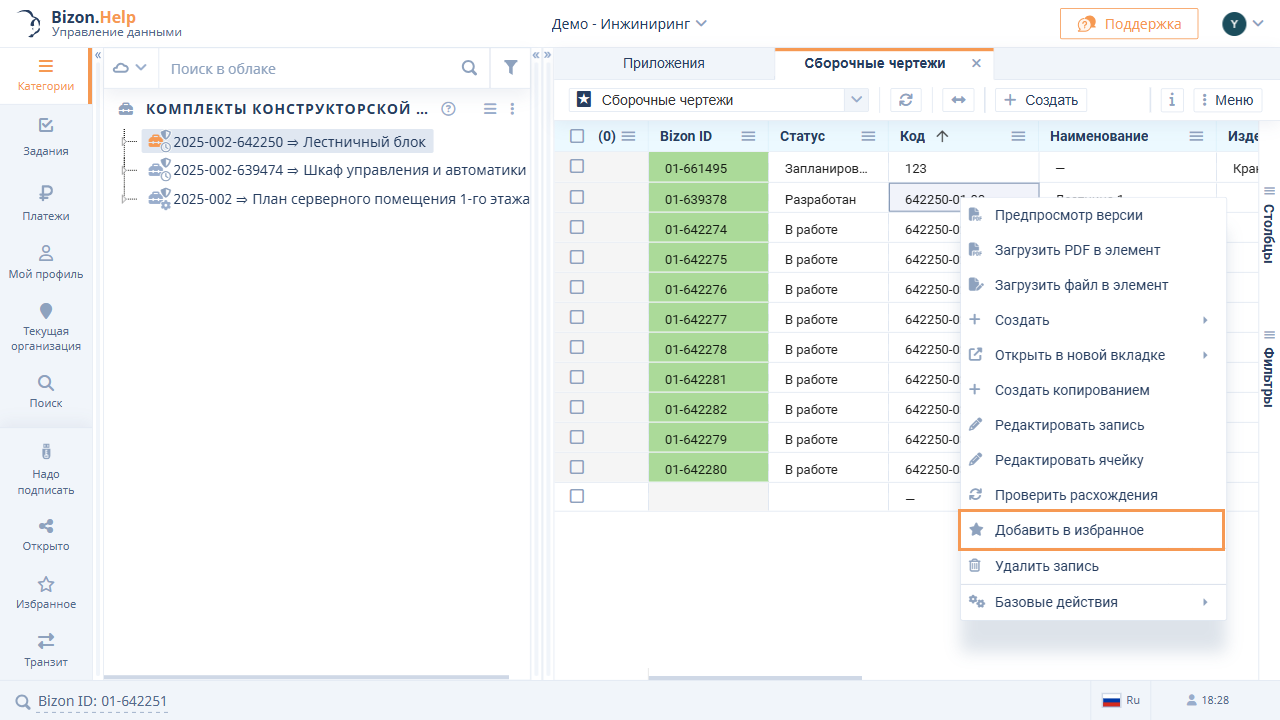Click the Поиск в облаке search field
This screenshot has height=720, width=1280.
[x=310, y=69]
